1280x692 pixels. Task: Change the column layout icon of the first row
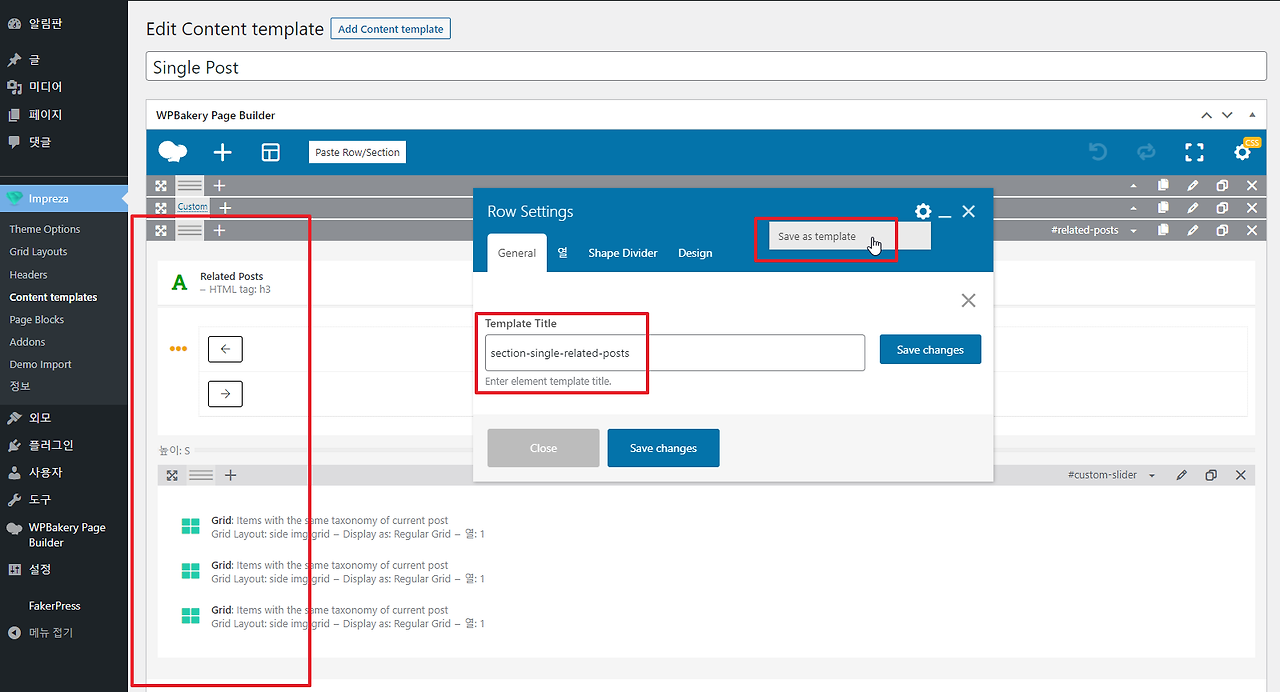coord(190,185)
